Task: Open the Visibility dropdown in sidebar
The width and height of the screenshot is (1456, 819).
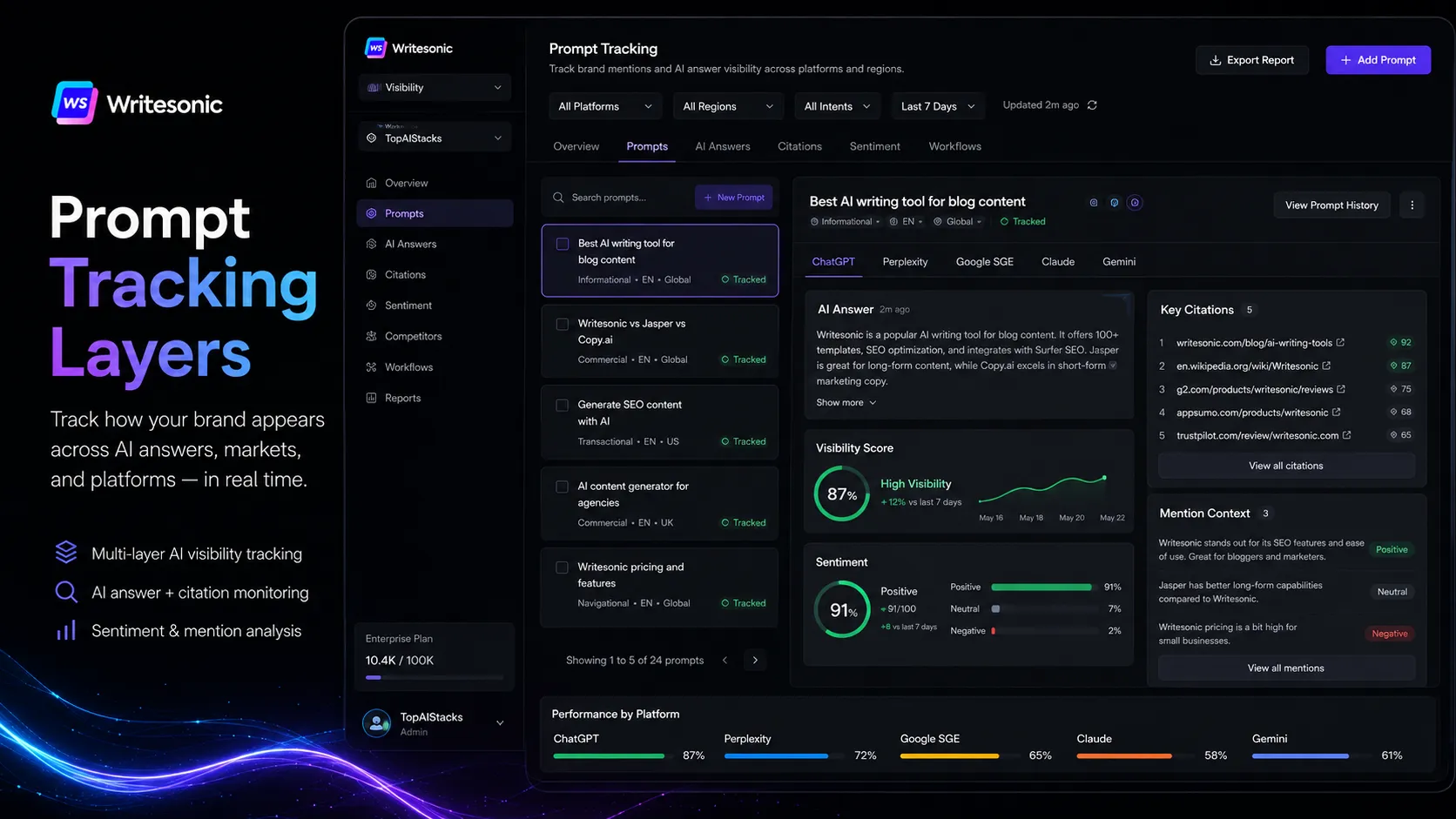Action: click(435, 87)
